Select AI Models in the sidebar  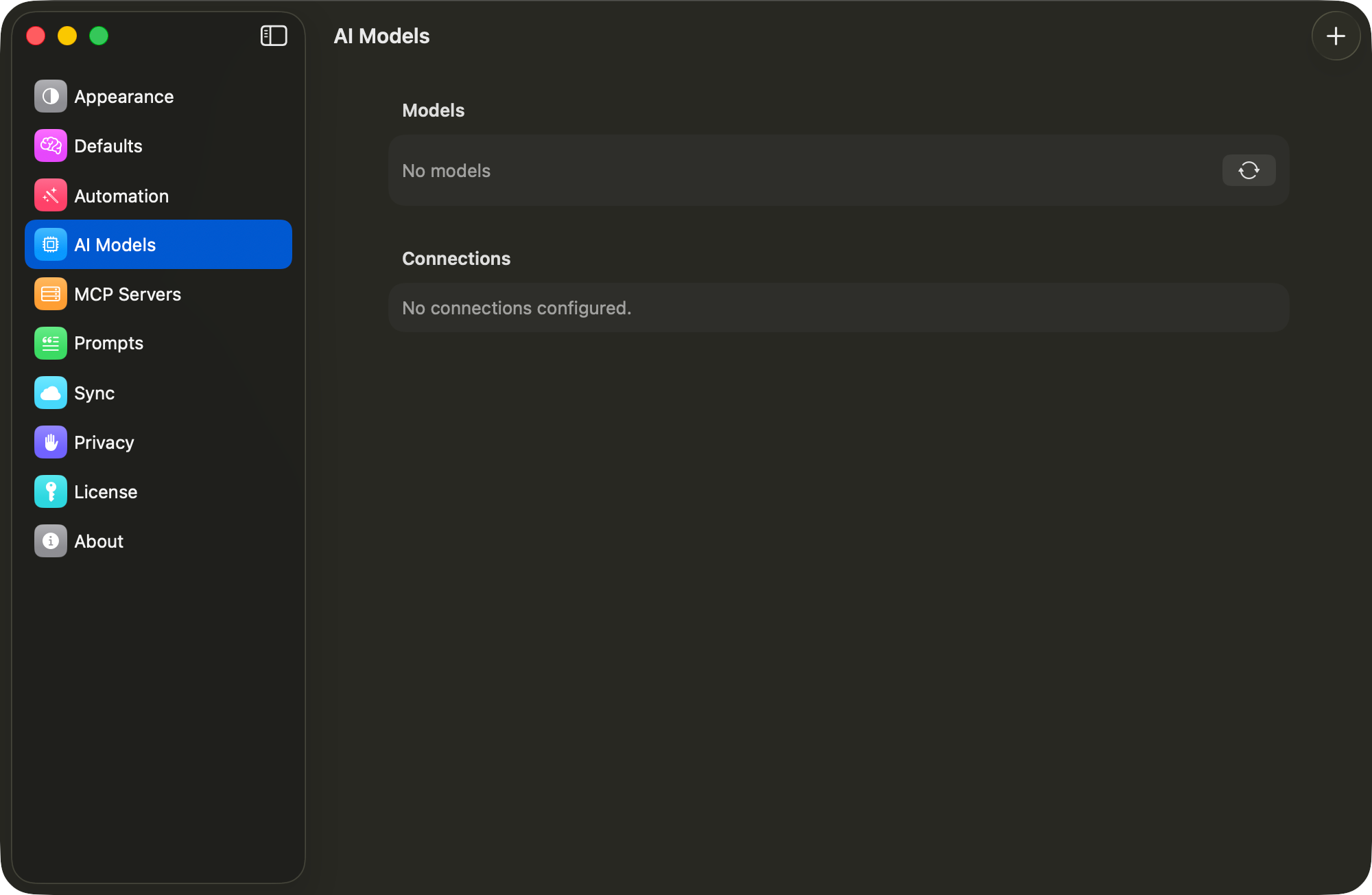point(158,245)
